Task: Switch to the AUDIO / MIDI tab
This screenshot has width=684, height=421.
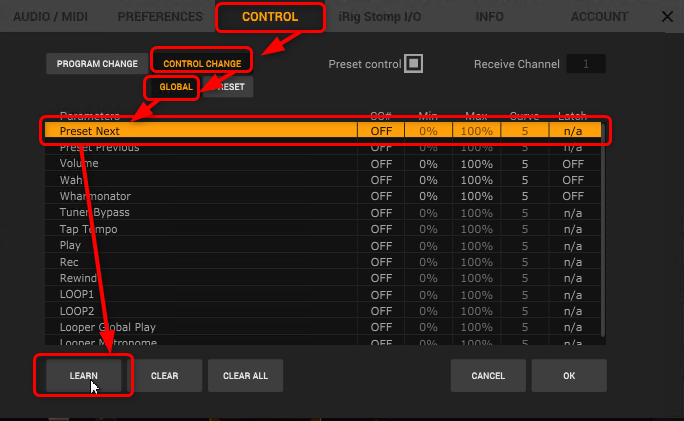Action: (x=50, y=17)
